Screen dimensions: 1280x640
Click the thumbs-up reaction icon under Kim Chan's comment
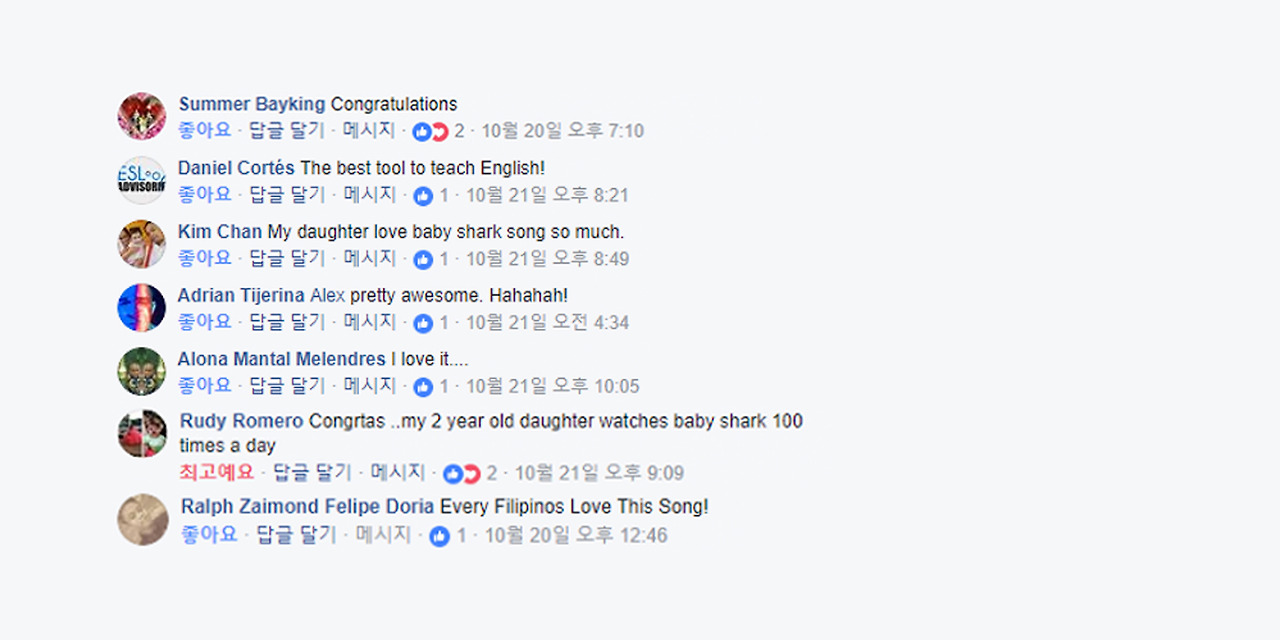click(x=422, y=258)
